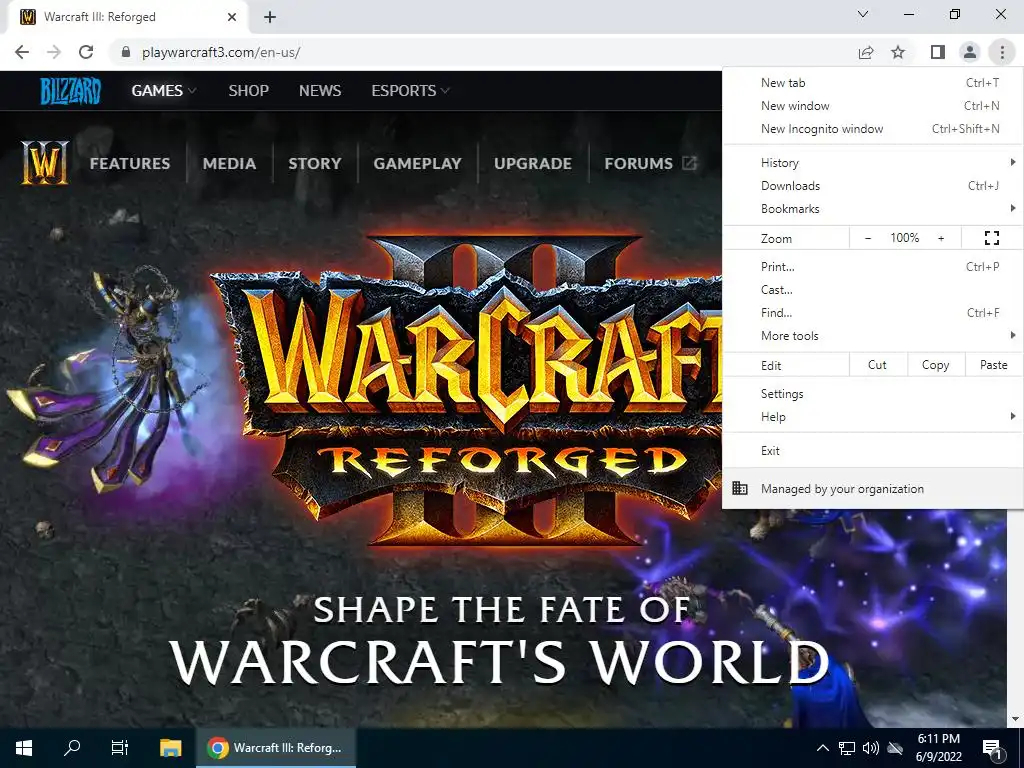Close the Warcraft III: Reforged tab

coord(232,17)
